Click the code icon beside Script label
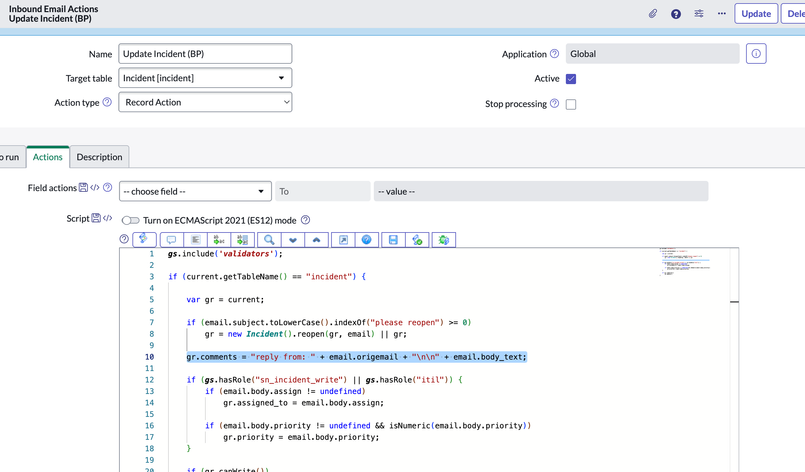 107,218
